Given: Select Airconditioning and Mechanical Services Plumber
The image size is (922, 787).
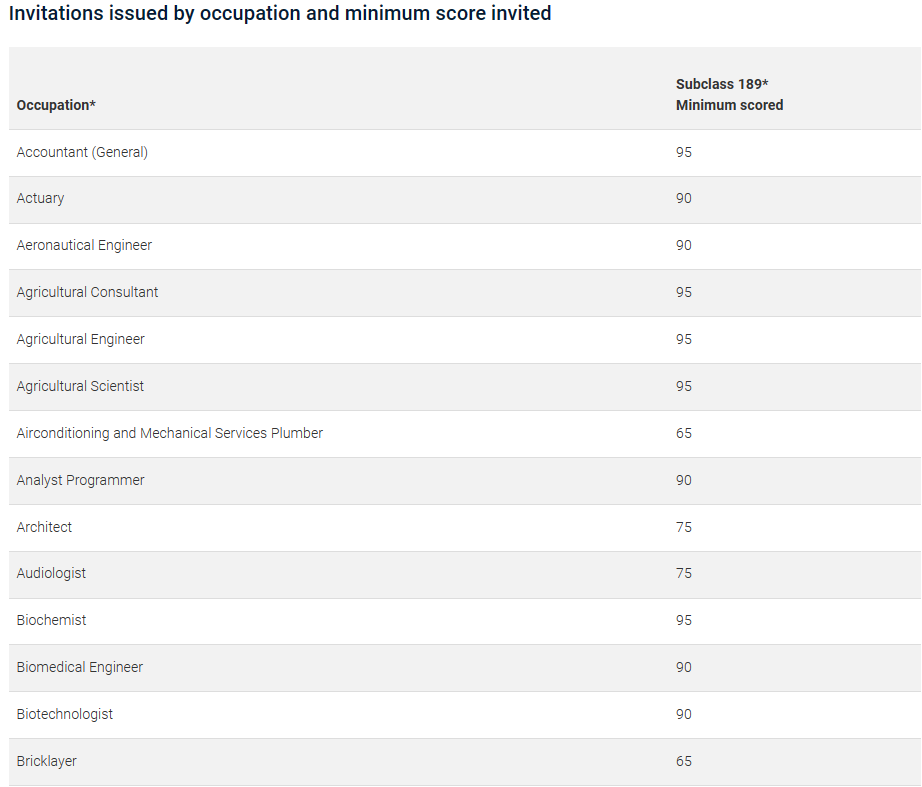Looking at the screenshot, I should click(170, 433).
